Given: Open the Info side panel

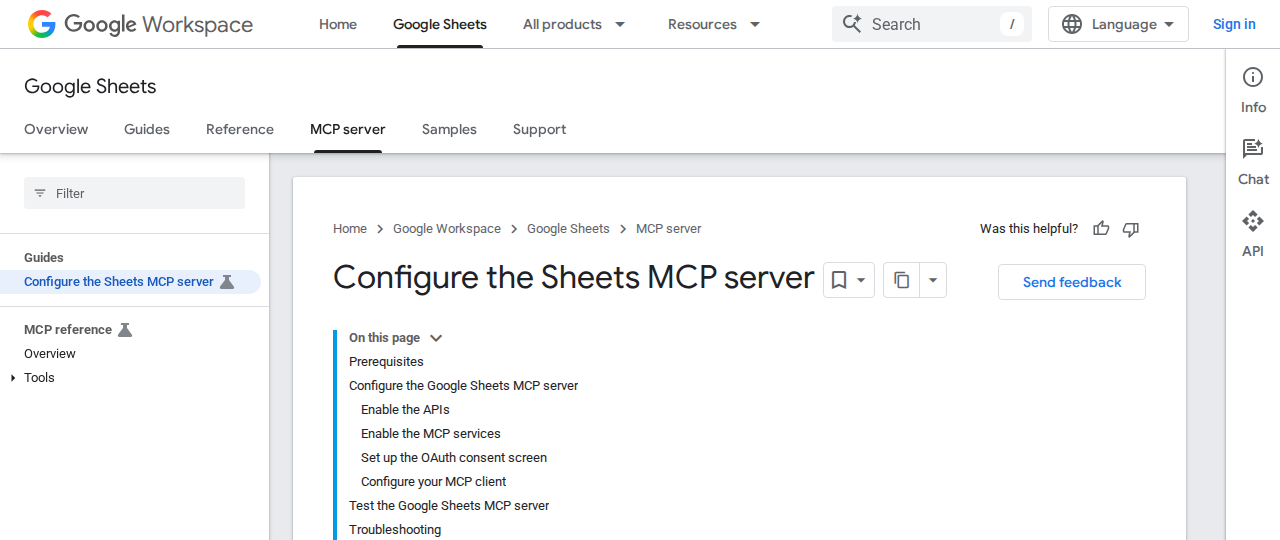Looking at the screenshot, I should point(1253,90).
